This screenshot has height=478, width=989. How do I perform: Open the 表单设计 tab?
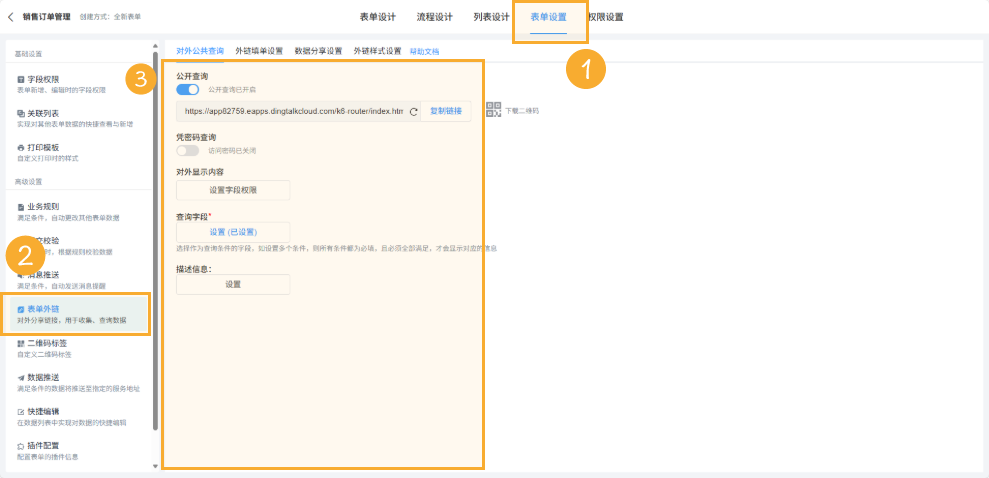pyautogui.click(x=378, y=17)
